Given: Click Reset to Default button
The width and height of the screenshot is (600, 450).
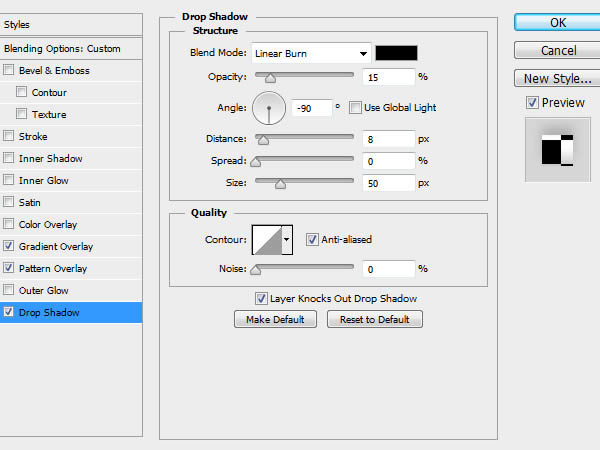Looking at the screenshot, I should (x=375, y=319).
